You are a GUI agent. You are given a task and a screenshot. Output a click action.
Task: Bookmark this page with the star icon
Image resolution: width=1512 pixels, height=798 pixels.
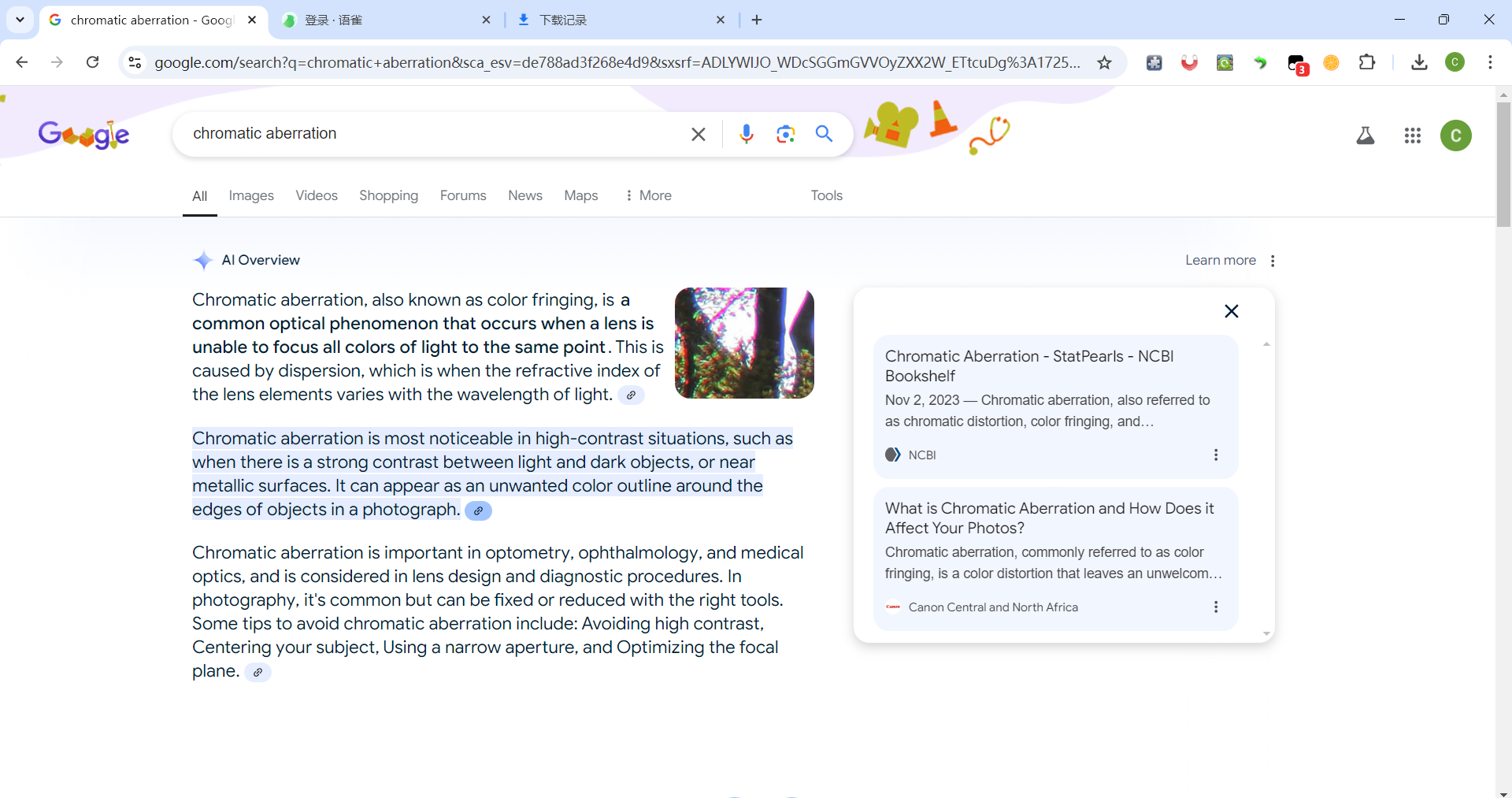pyautogui.click(x=1105, y=62)
